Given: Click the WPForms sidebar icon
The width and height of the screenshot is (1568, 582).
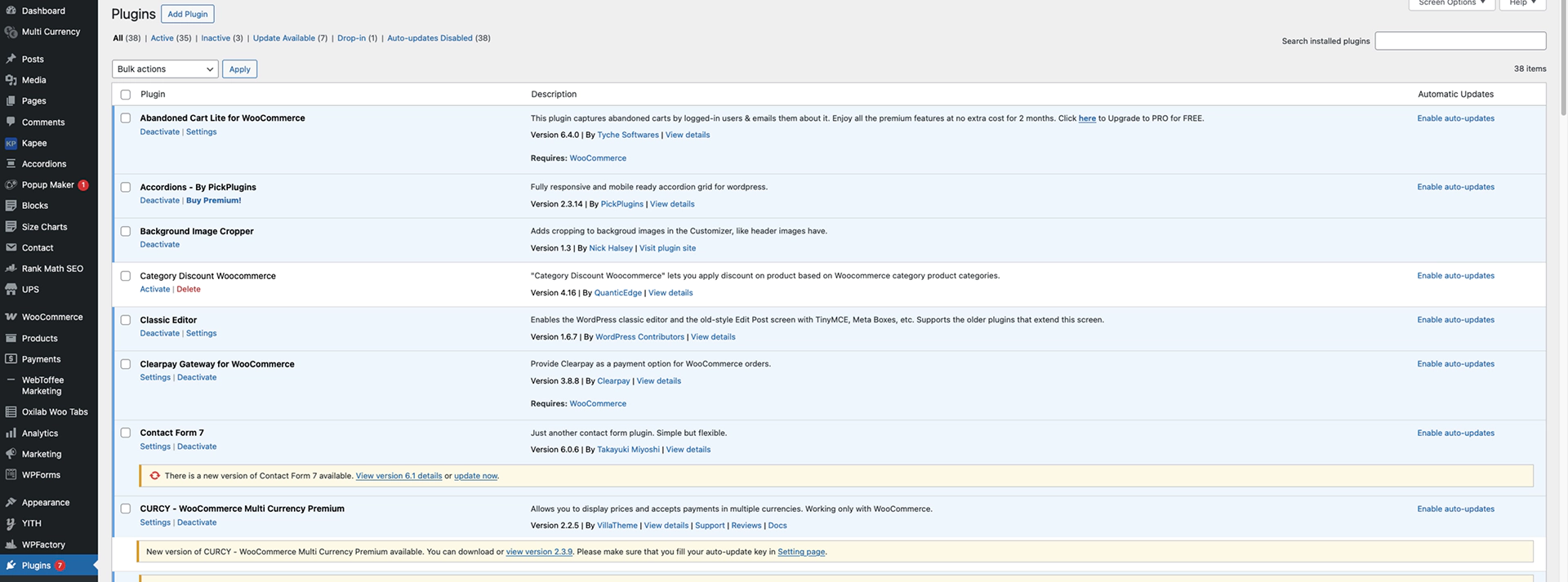Looking at the screenshot, I should tap(11, 475).
